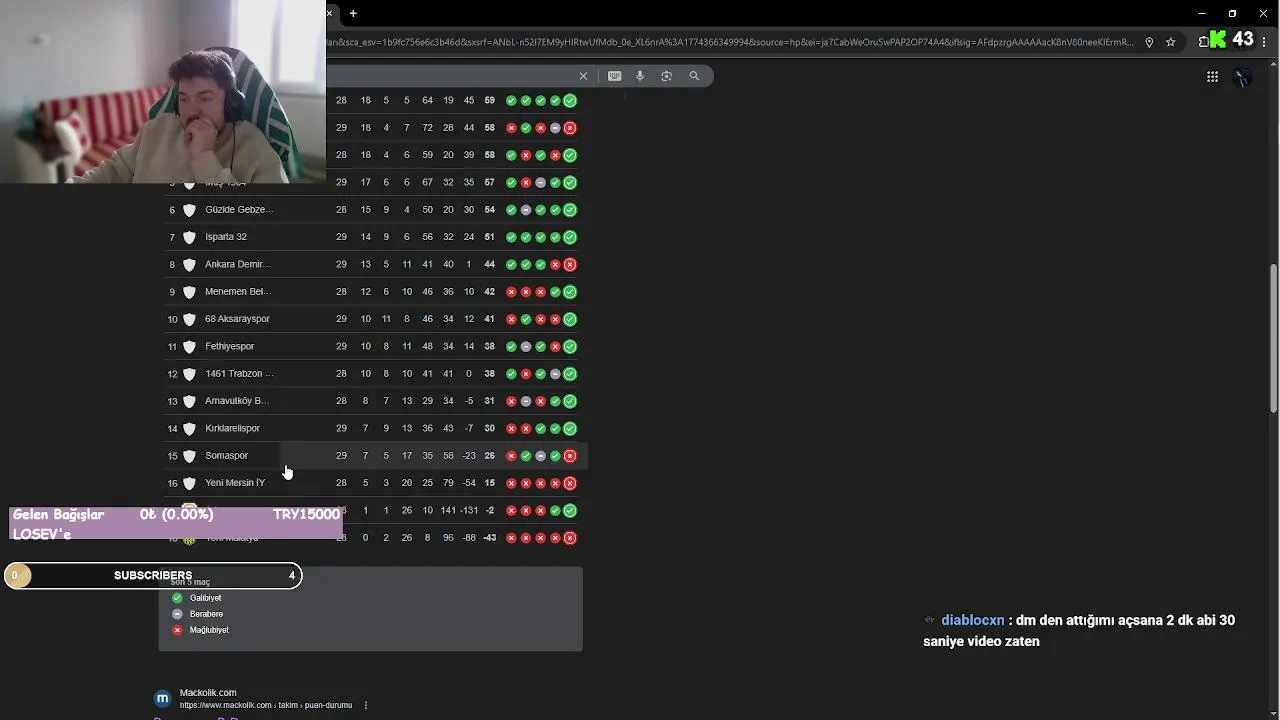
Task: Open the Google apps grid
Action: click(1212, 77)
